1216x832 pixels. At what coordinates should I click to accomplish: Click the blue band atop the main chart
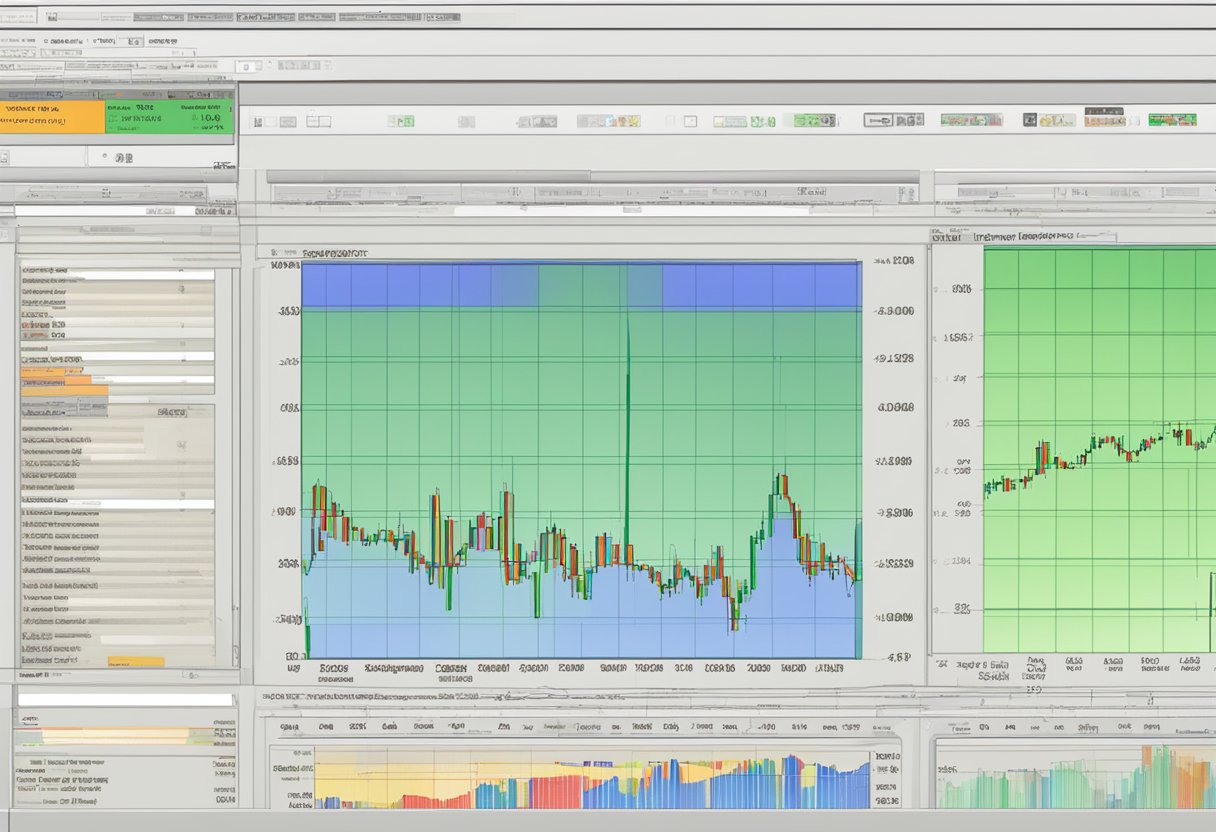point(580,285)
